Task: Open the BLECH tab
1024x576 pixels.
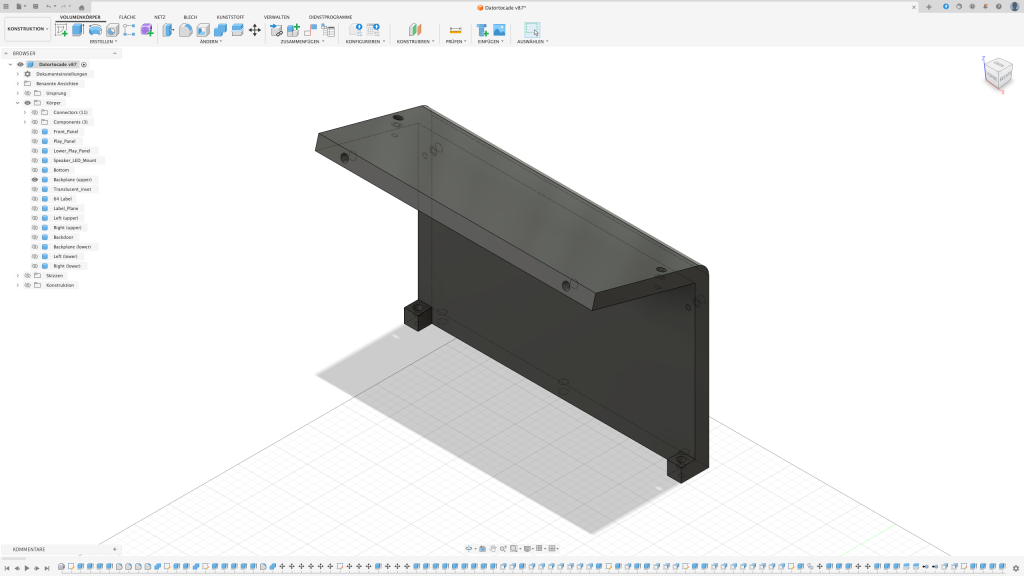Action: click(x=190, y=17)
